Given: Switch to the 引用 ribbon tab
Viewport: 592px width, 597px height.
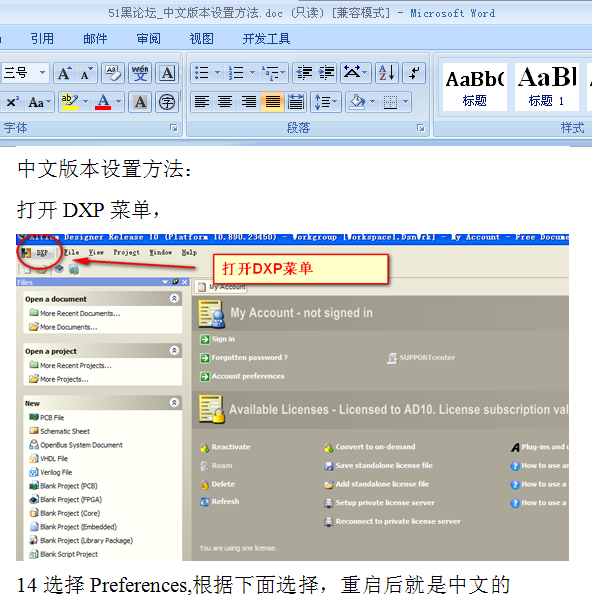Looking at the screenshot, I should pyautogui.click(x=42, y=39).
